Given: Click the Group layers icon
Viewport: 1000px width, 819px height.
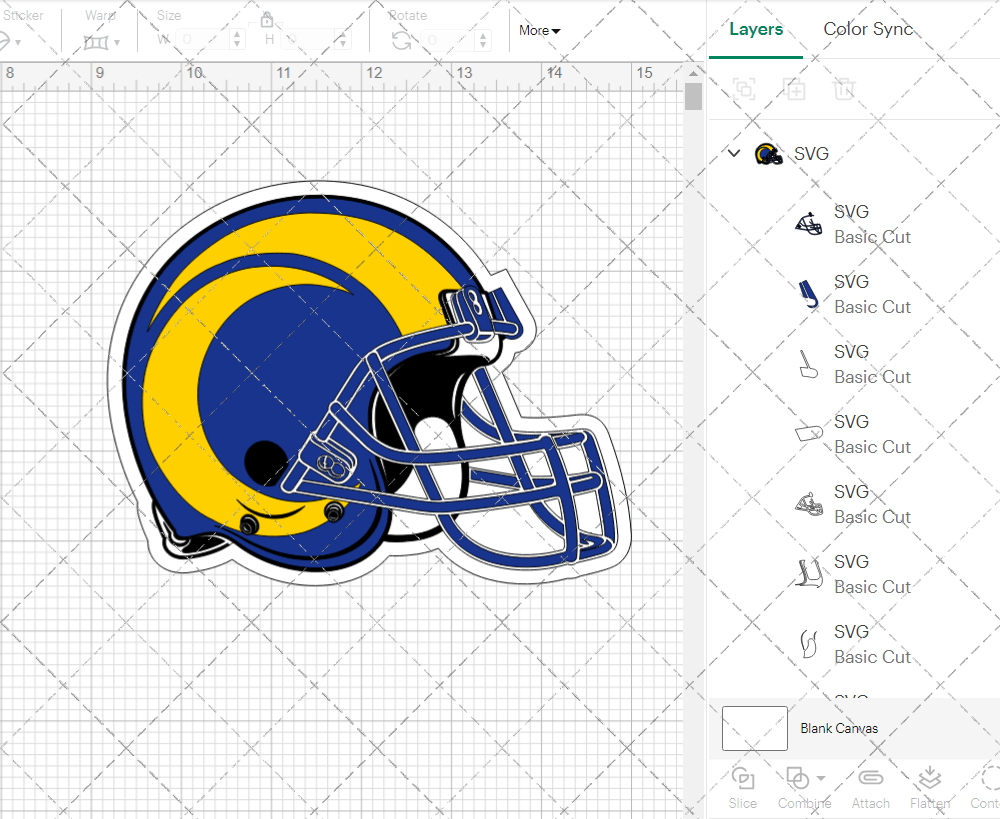Looking at the screenshot, I should pos(744,89).
